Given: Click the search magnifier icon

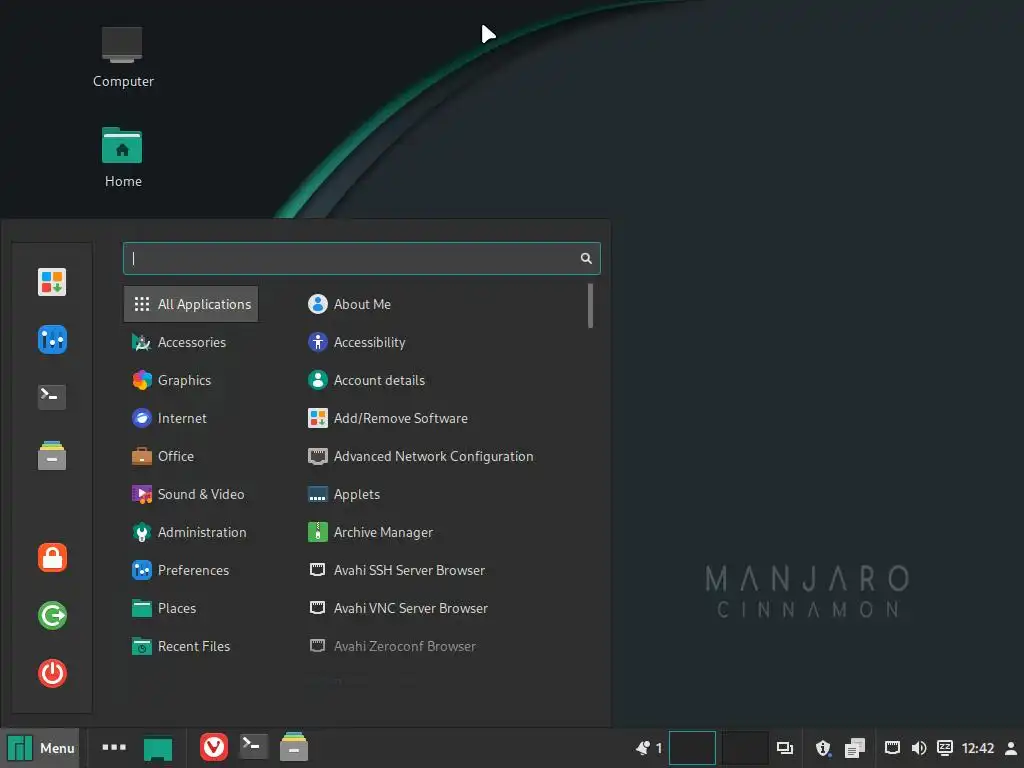Looking at the screenshot, I should click(x=586, y=259).
